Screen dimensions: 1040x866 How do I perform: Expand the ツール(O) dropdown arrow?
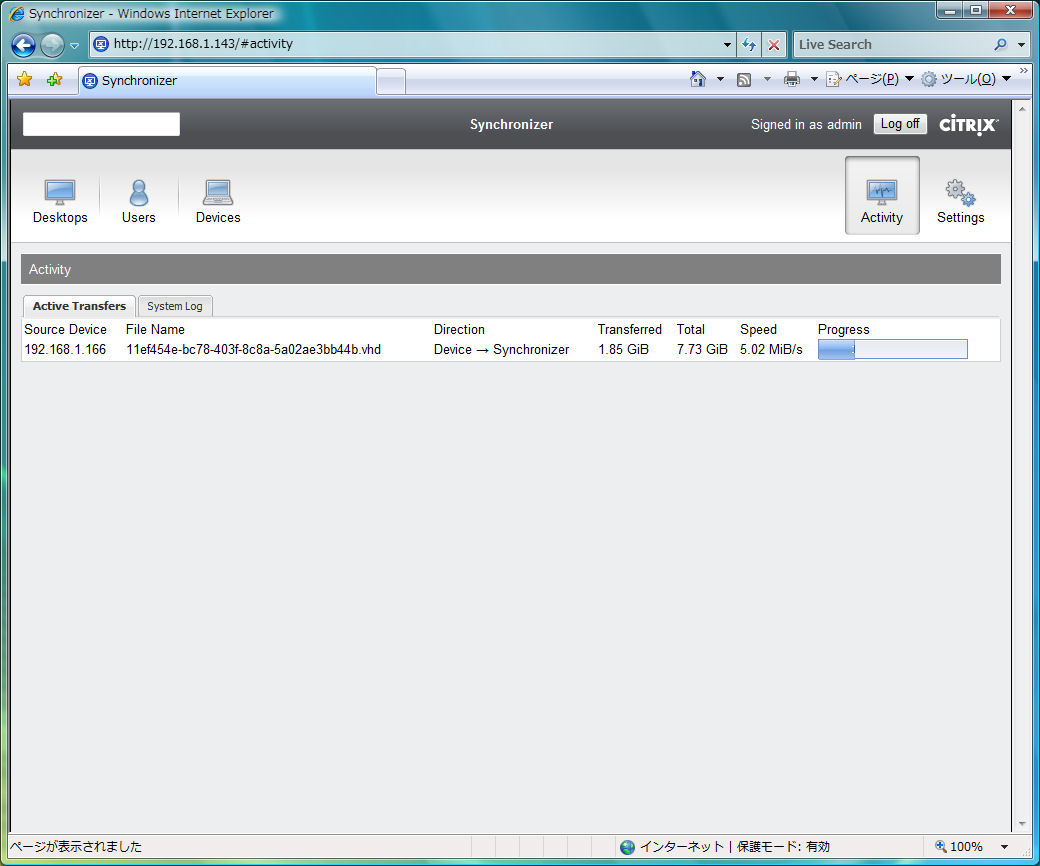pos(1006,79)
